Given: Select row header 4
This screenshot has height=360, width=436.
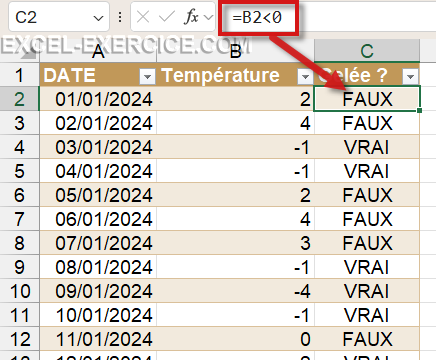Looking at the screenshot, I should point(19,147).
